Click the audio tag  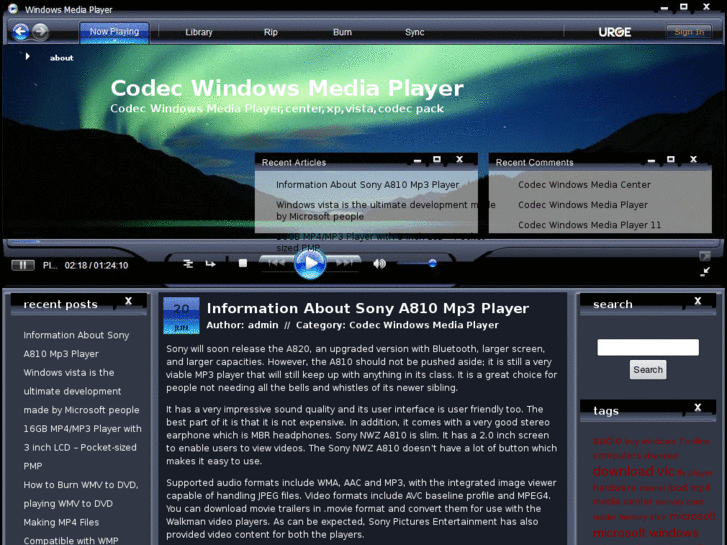click(607, 440)
